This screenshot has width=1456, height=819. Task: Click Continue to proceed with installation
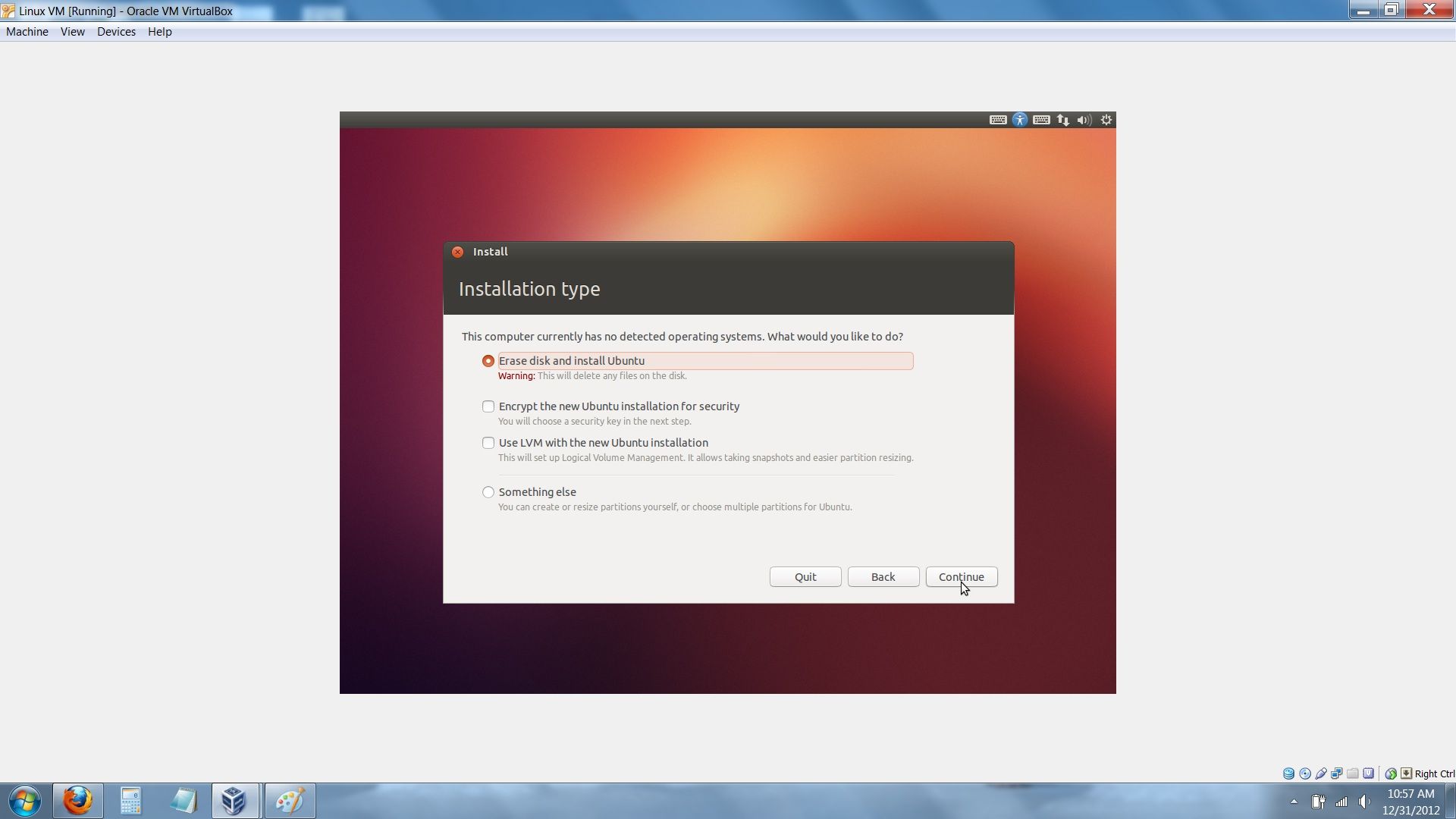click(961, 576)
